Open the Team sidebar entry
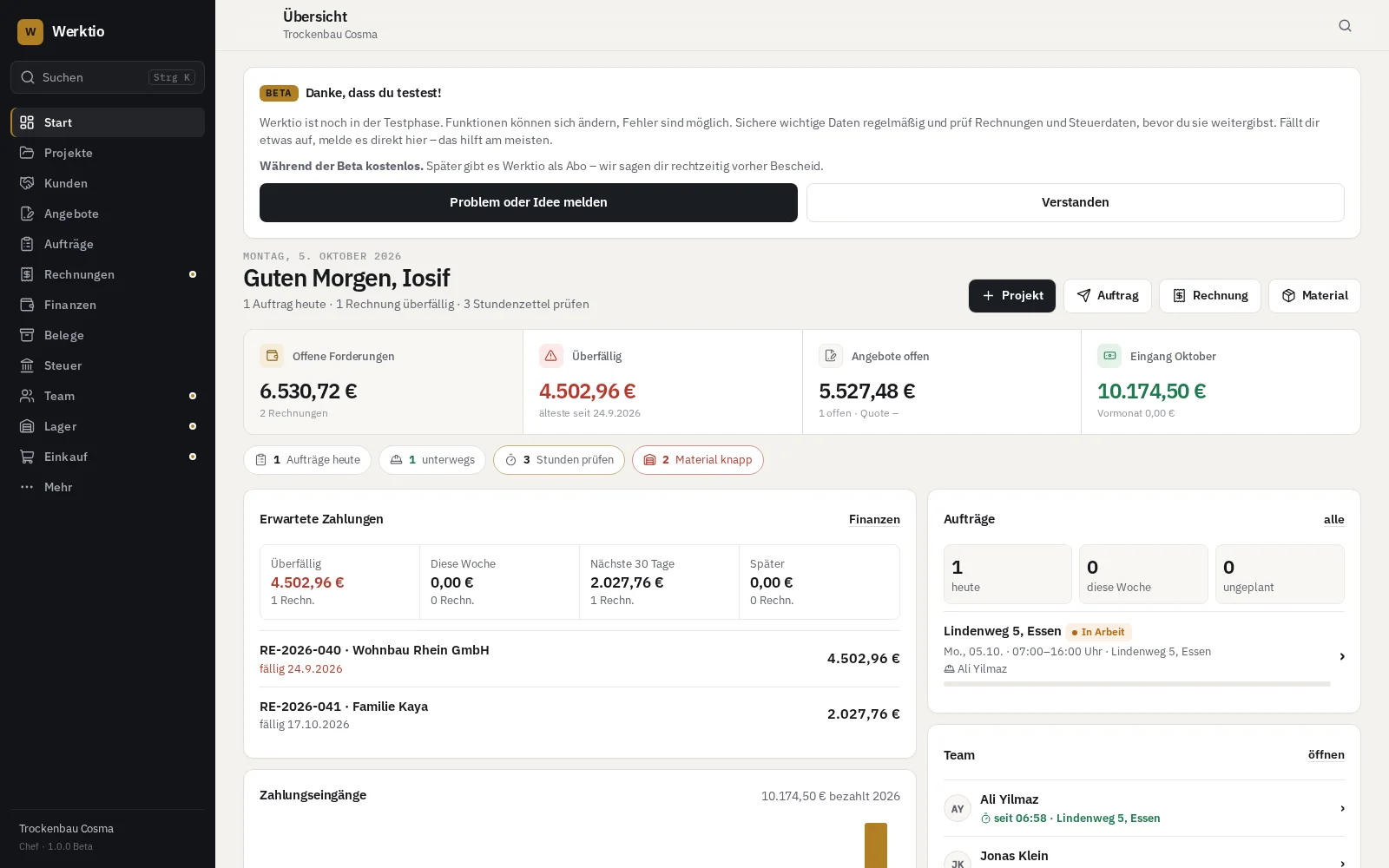 click(x=108, y=396)
